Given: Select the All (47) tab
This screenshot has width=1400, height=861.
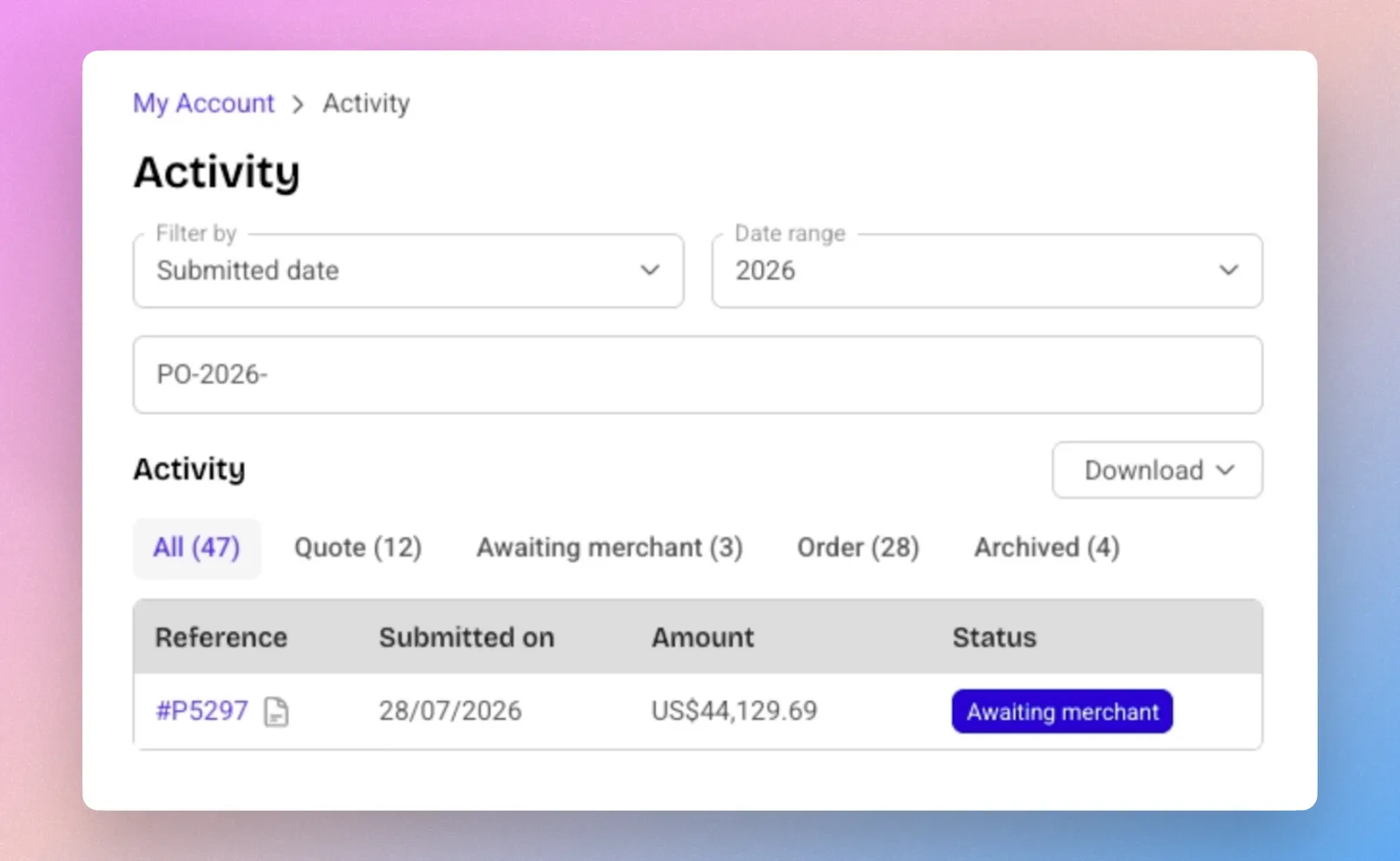Looking at the screenshot, I should pyautogui.click(x=197, y=547).
